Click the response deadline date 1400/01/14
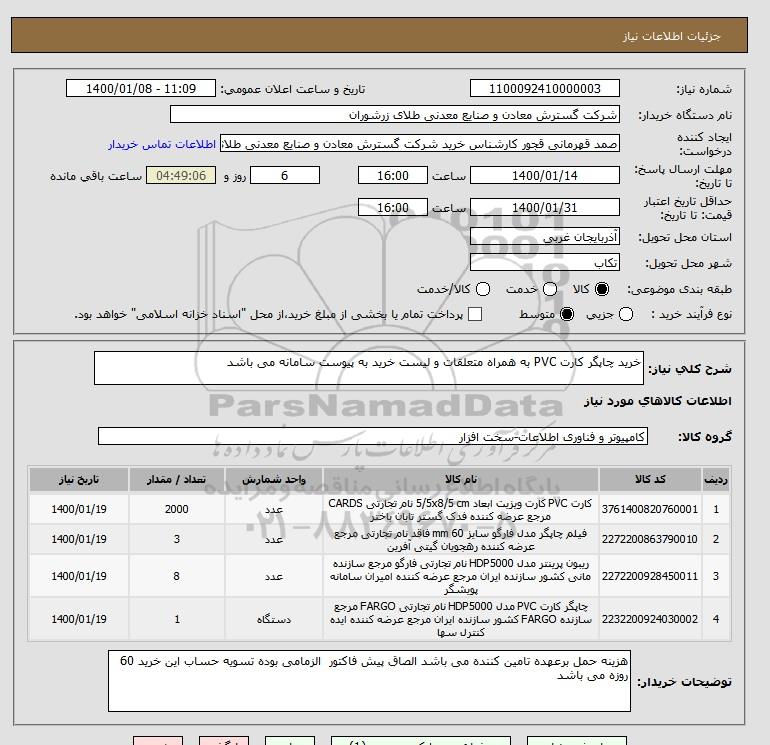 [x=545, y=175]
